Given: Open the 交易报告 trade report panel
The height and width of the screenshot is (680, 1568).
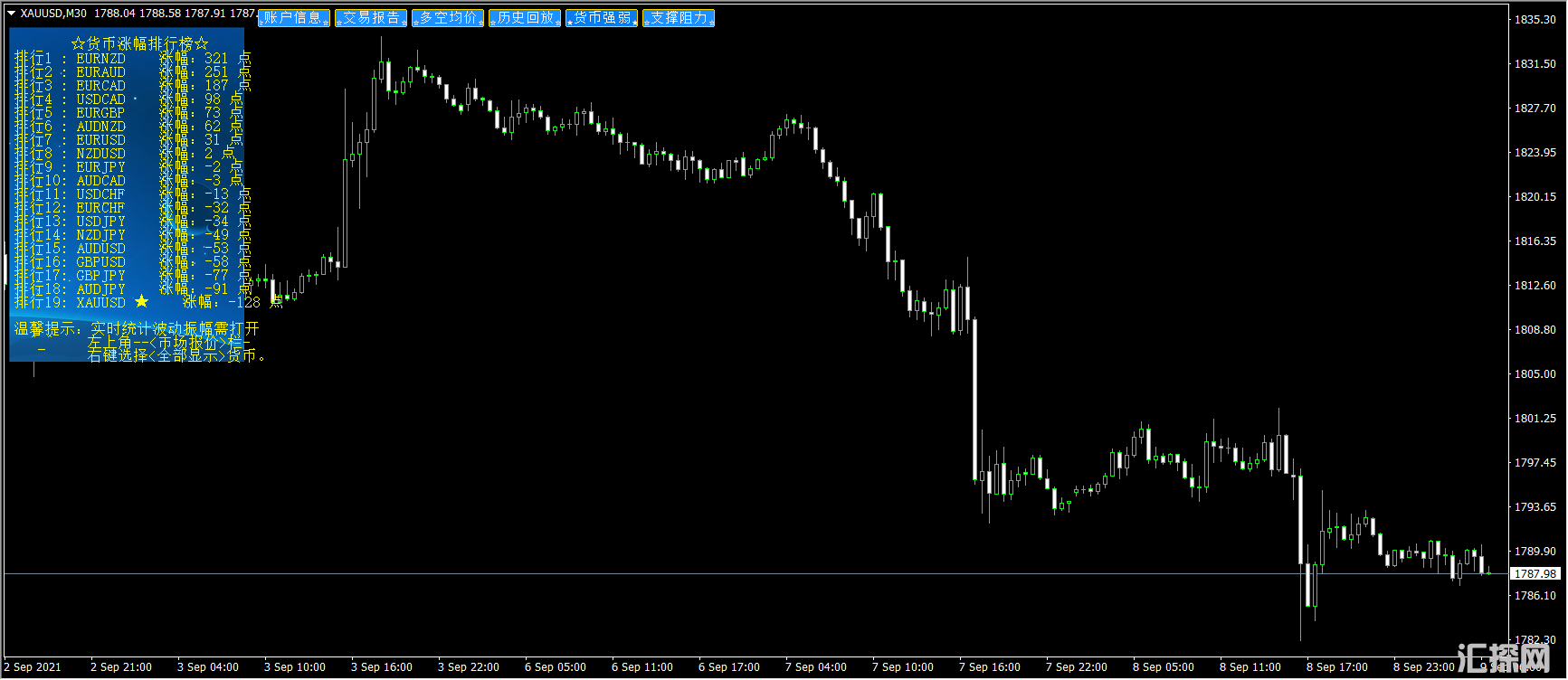Looking at the screenshot, I should [x=370, y=18].
